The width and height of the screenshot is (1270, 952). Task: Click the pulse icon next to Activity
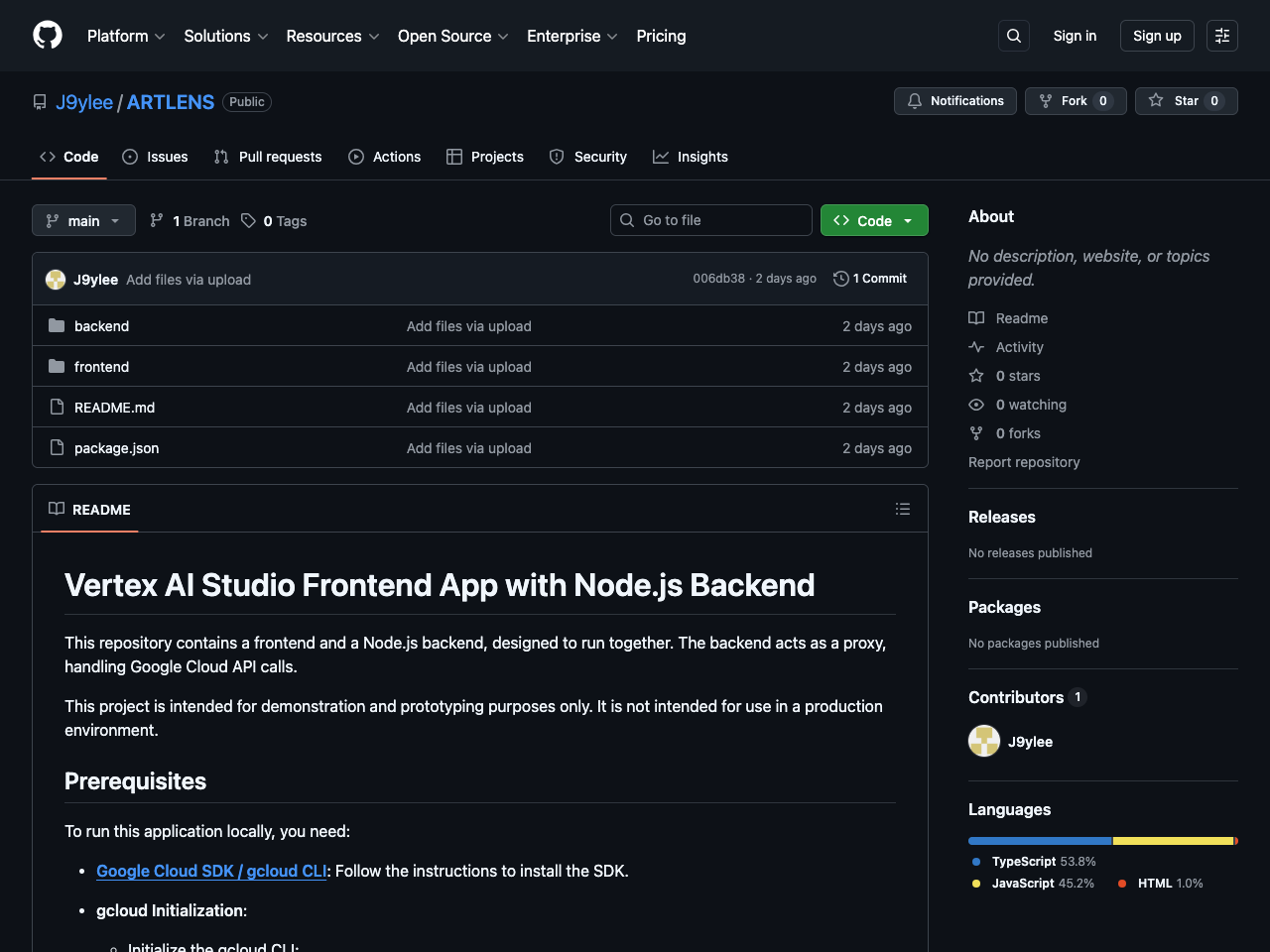click(976, 347)
